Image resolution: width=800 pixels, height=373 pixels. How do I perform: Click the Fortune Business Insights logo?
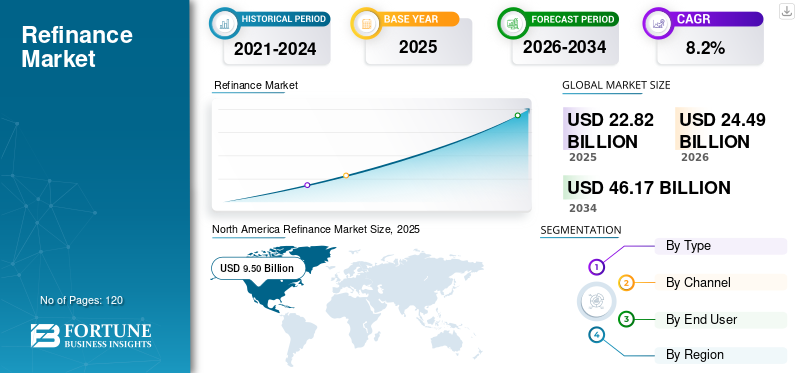tap(91, 336)
